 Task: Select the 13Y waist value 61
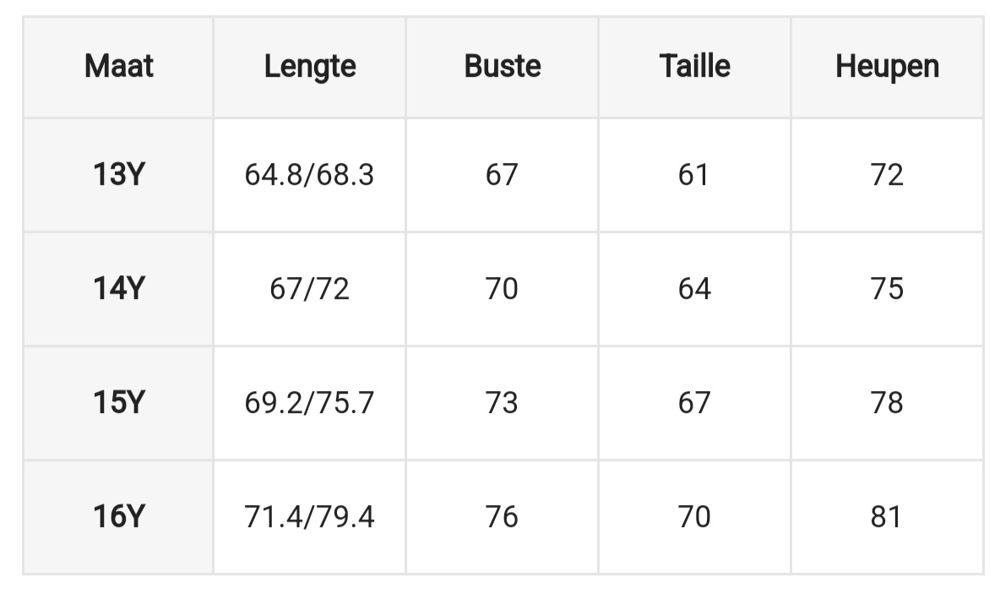(694, 175)
